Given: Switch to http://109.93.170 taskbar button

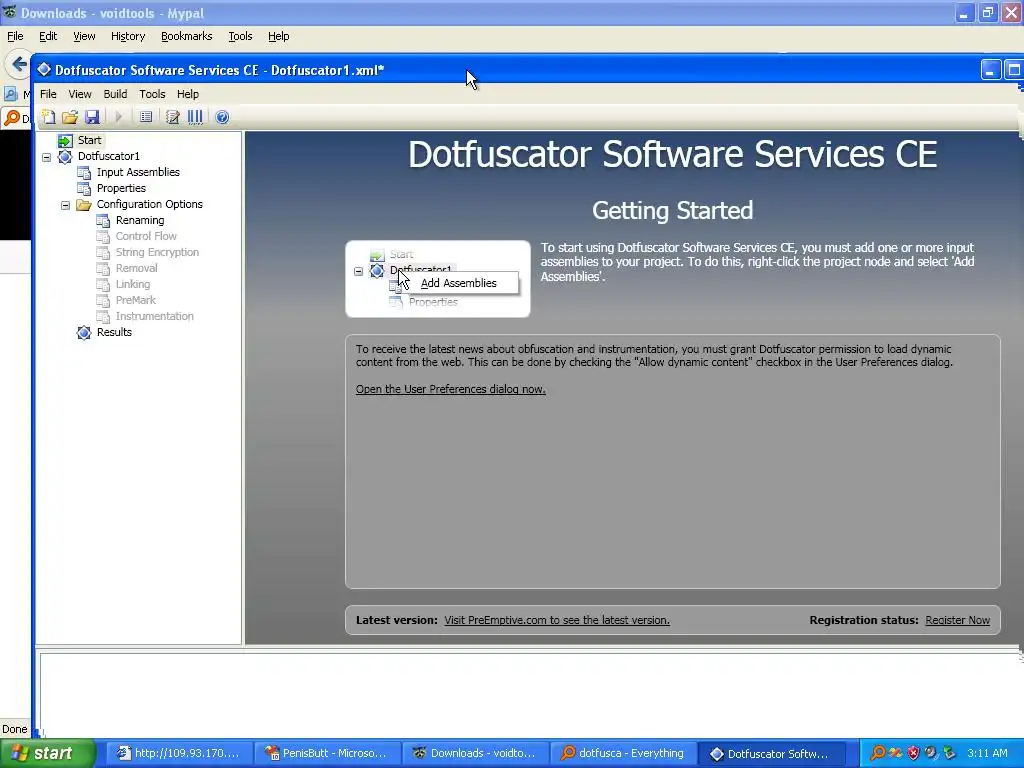Looking at the screenshot, I should point(178,753).
